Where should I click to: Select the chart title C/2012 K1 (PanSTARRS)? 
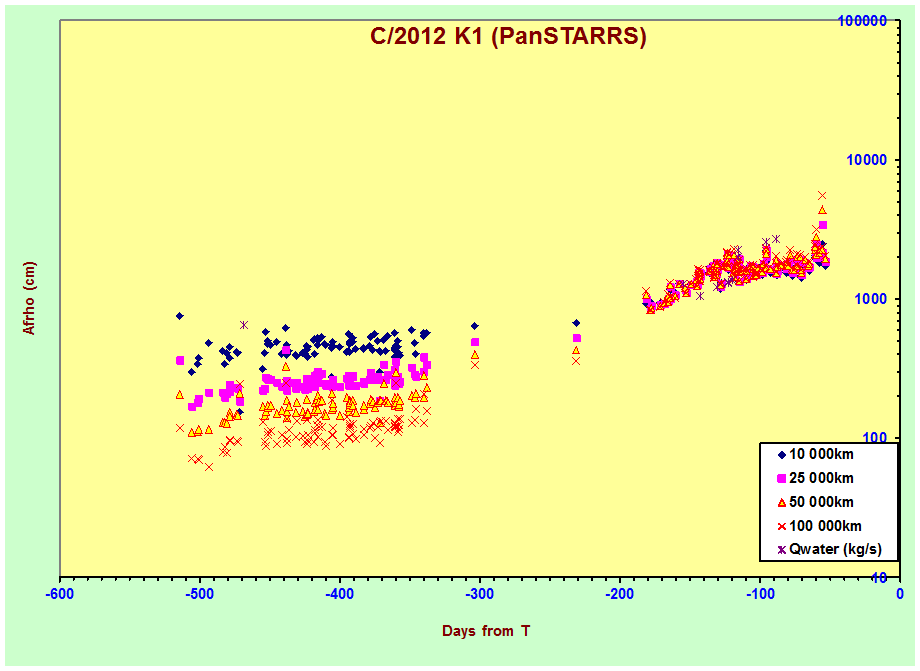508,36
